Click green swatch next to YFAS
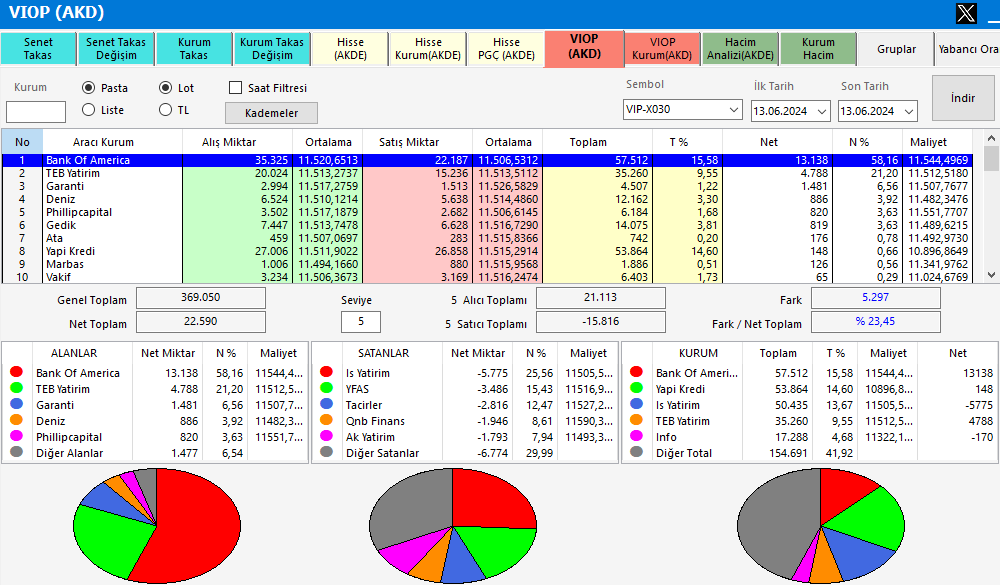This screenshot has width=1000, height=585. [x=327, y=388]
